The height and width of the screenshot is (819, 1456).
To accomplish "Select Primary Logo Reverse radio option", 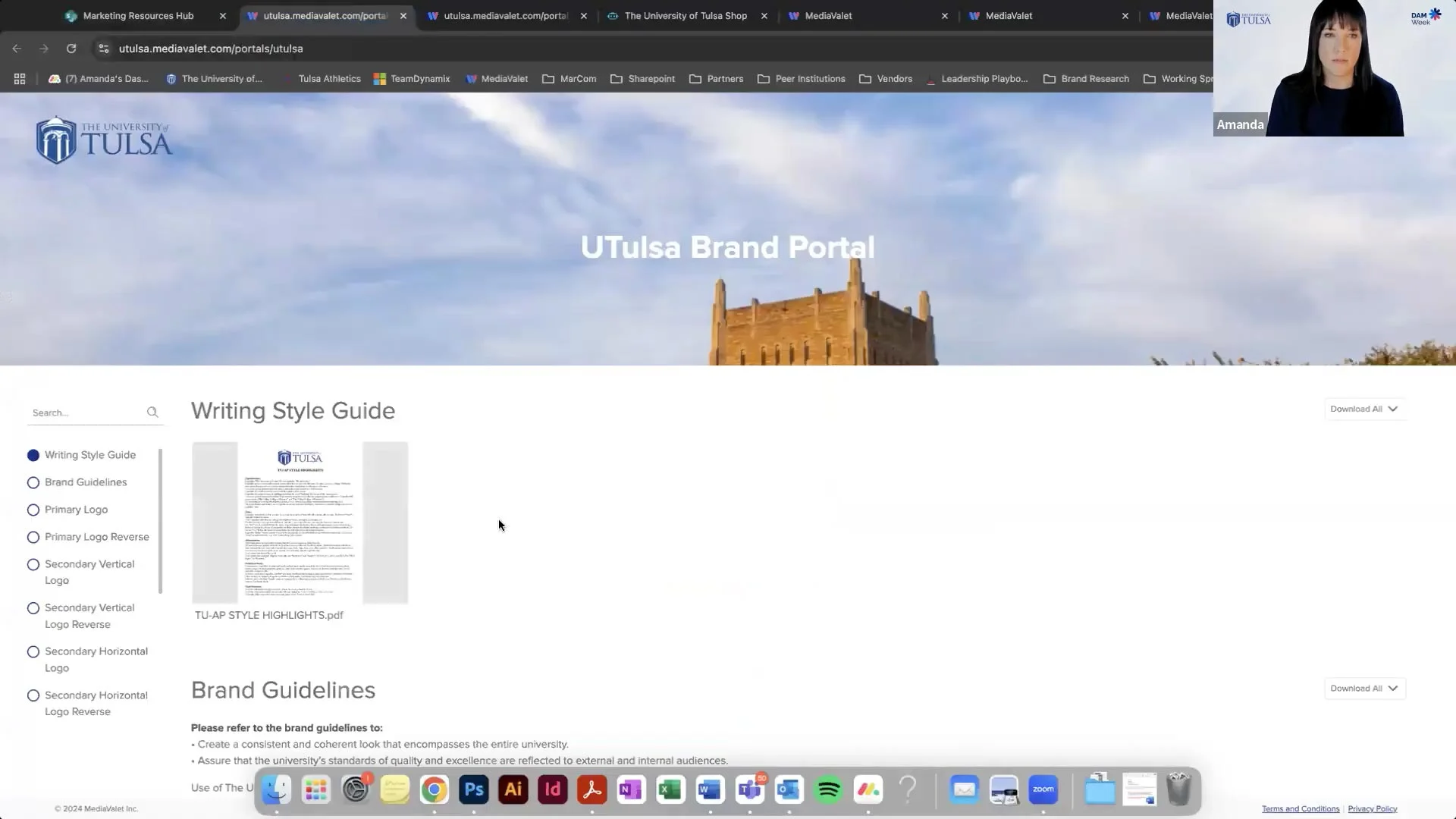I will (x=33, y=538).
